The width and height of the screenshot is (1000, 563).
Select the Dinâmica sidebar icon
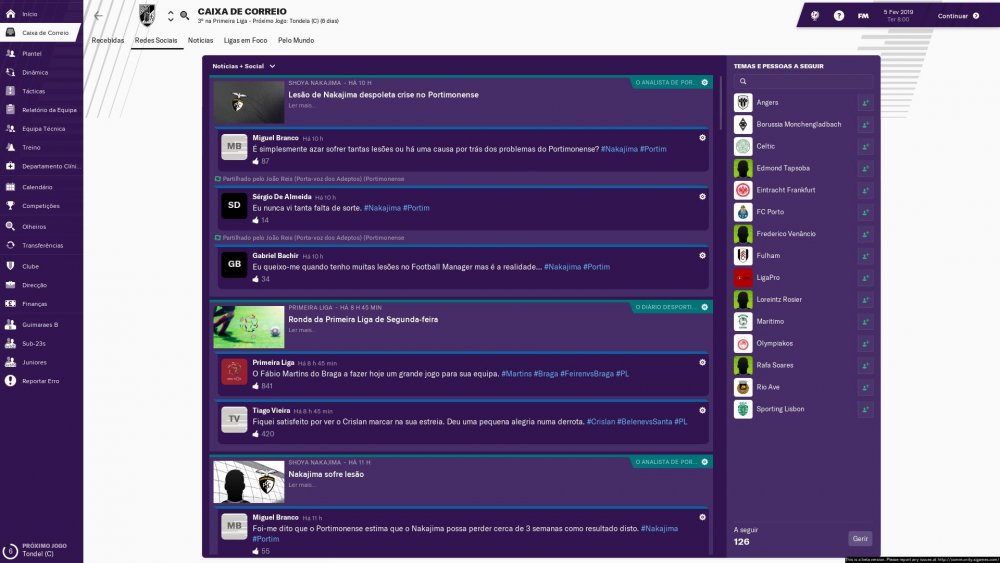(x=10, y=72)
